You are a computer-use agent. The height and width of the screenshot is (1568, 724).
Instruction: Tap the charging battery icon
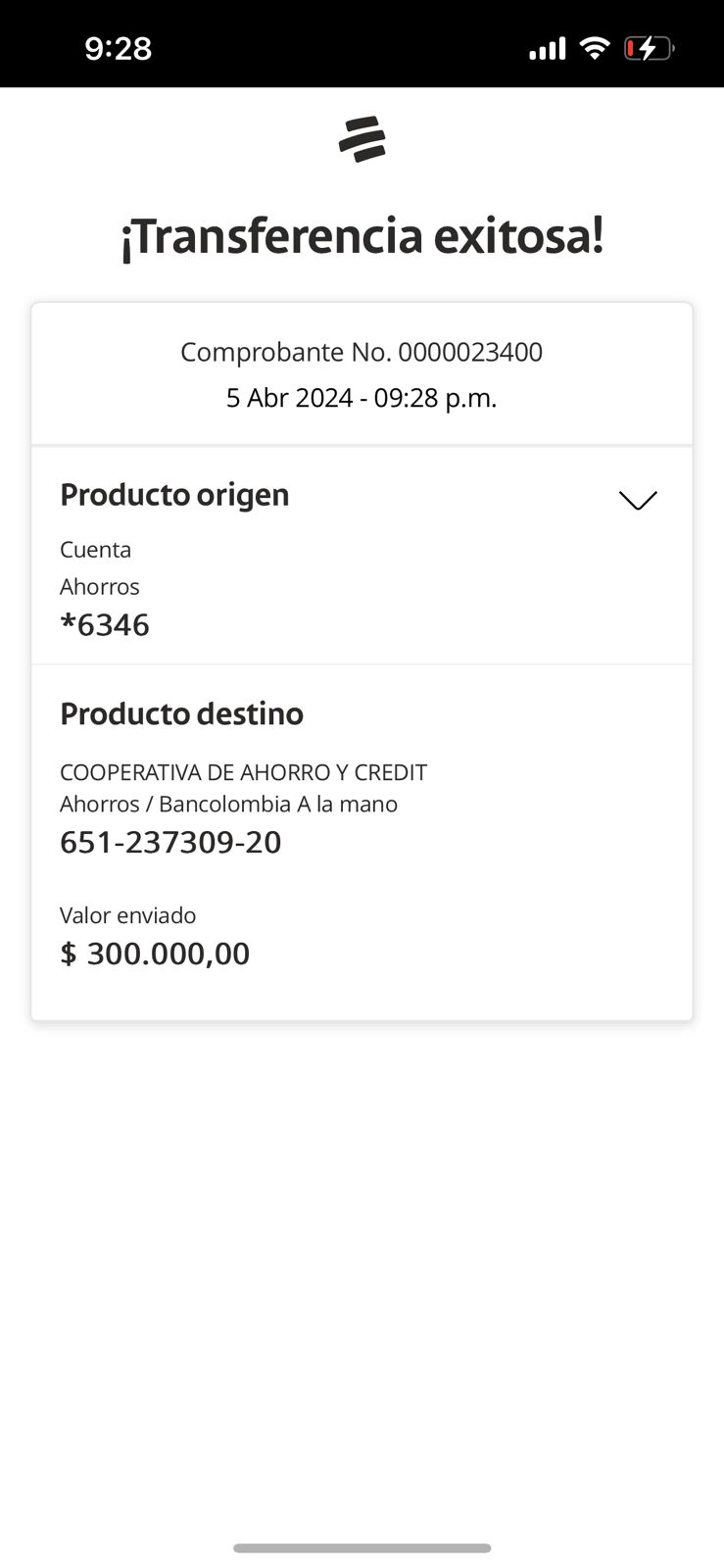point(649,48)
